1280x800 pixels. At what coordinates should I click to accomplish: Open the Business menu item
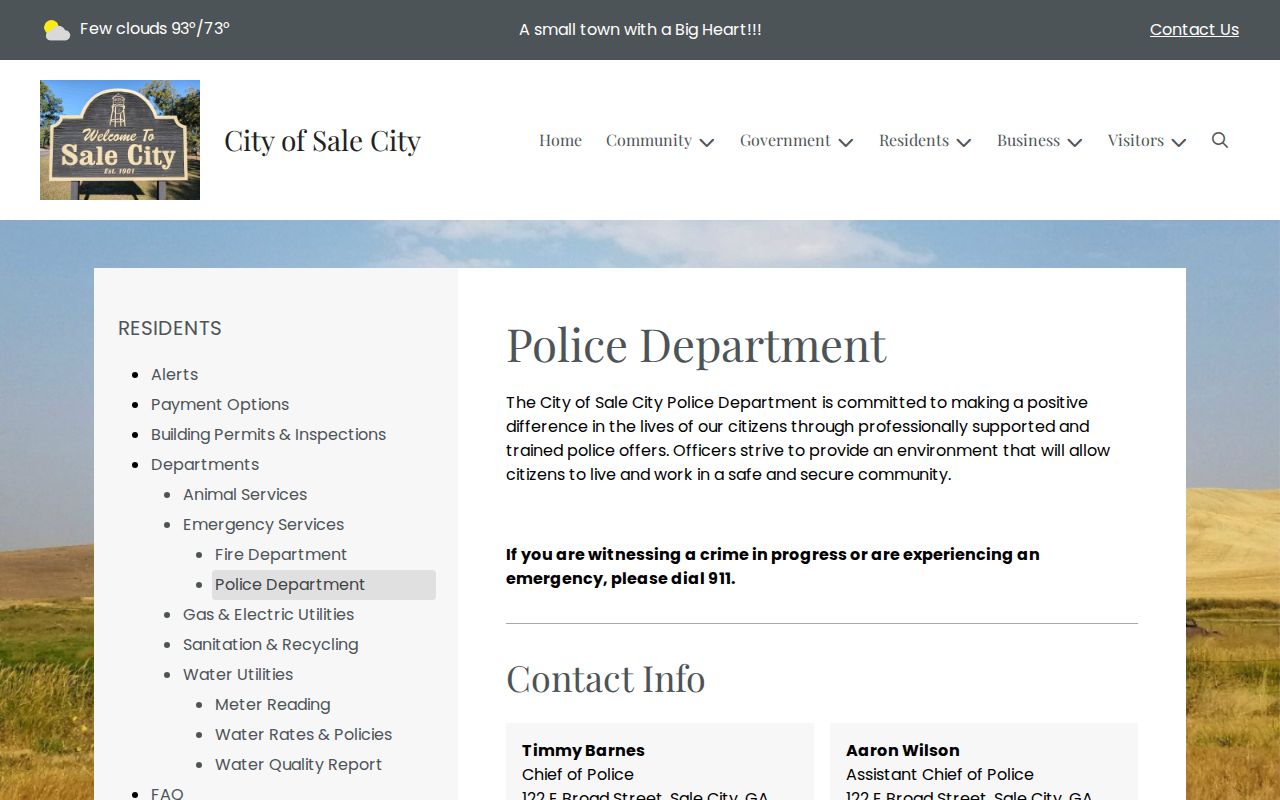point(1028,140)
